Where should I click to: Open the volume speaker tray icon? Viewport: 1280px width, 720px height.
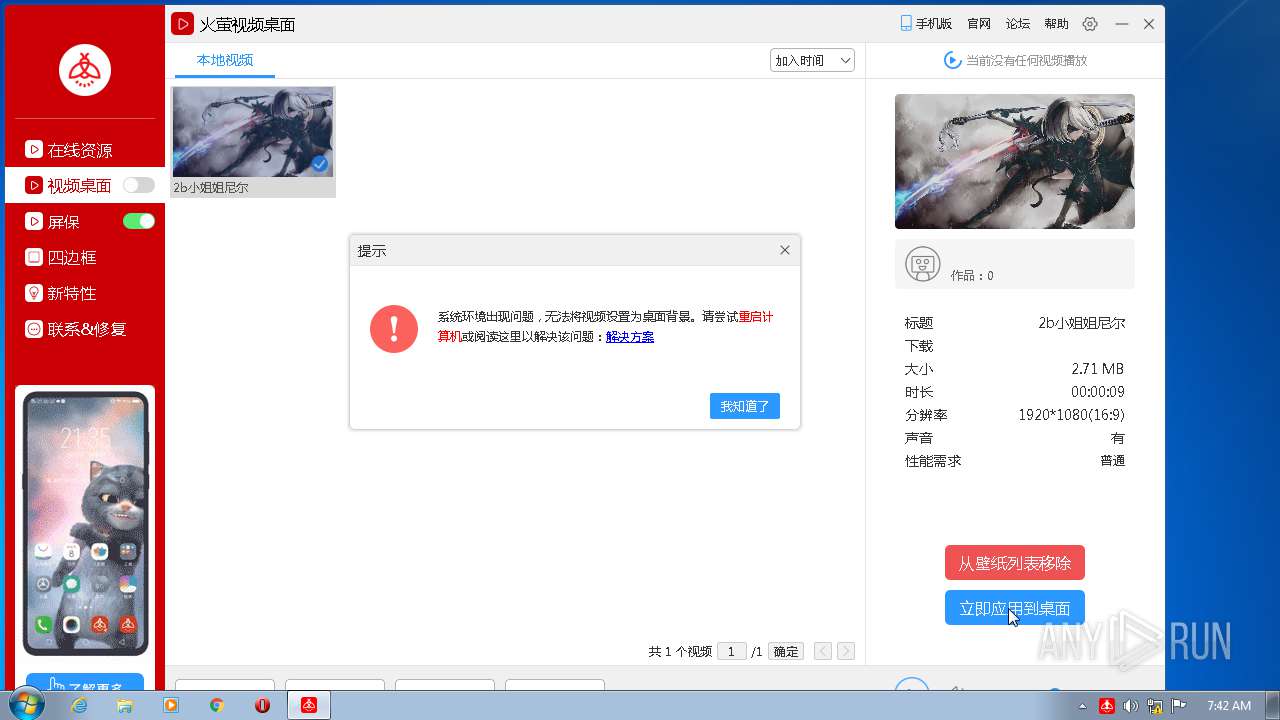pyautogui.click(x=1131, y=705)
